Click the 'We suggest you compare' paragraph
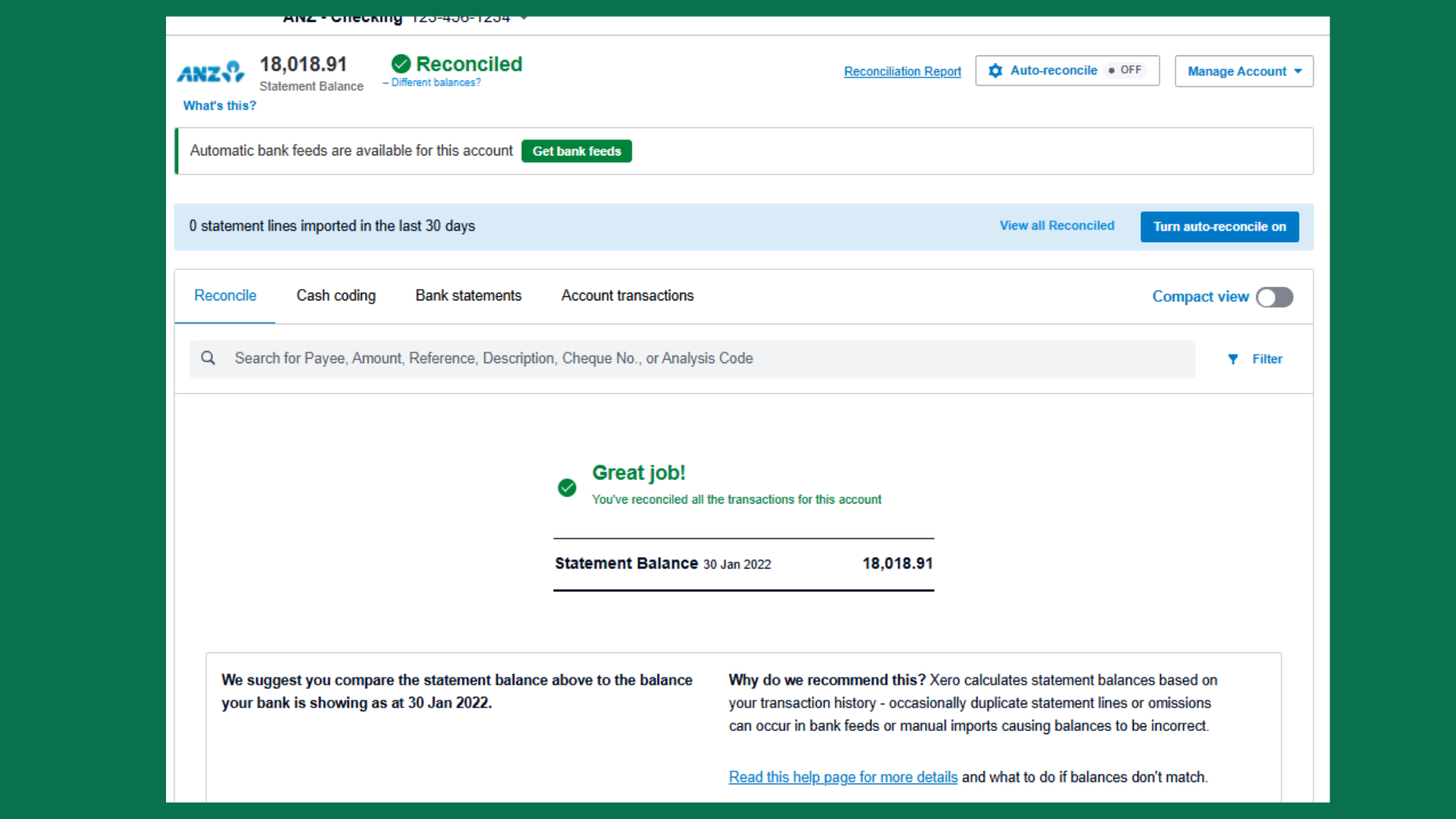The image size is (1456, 819). pos(457,692)
